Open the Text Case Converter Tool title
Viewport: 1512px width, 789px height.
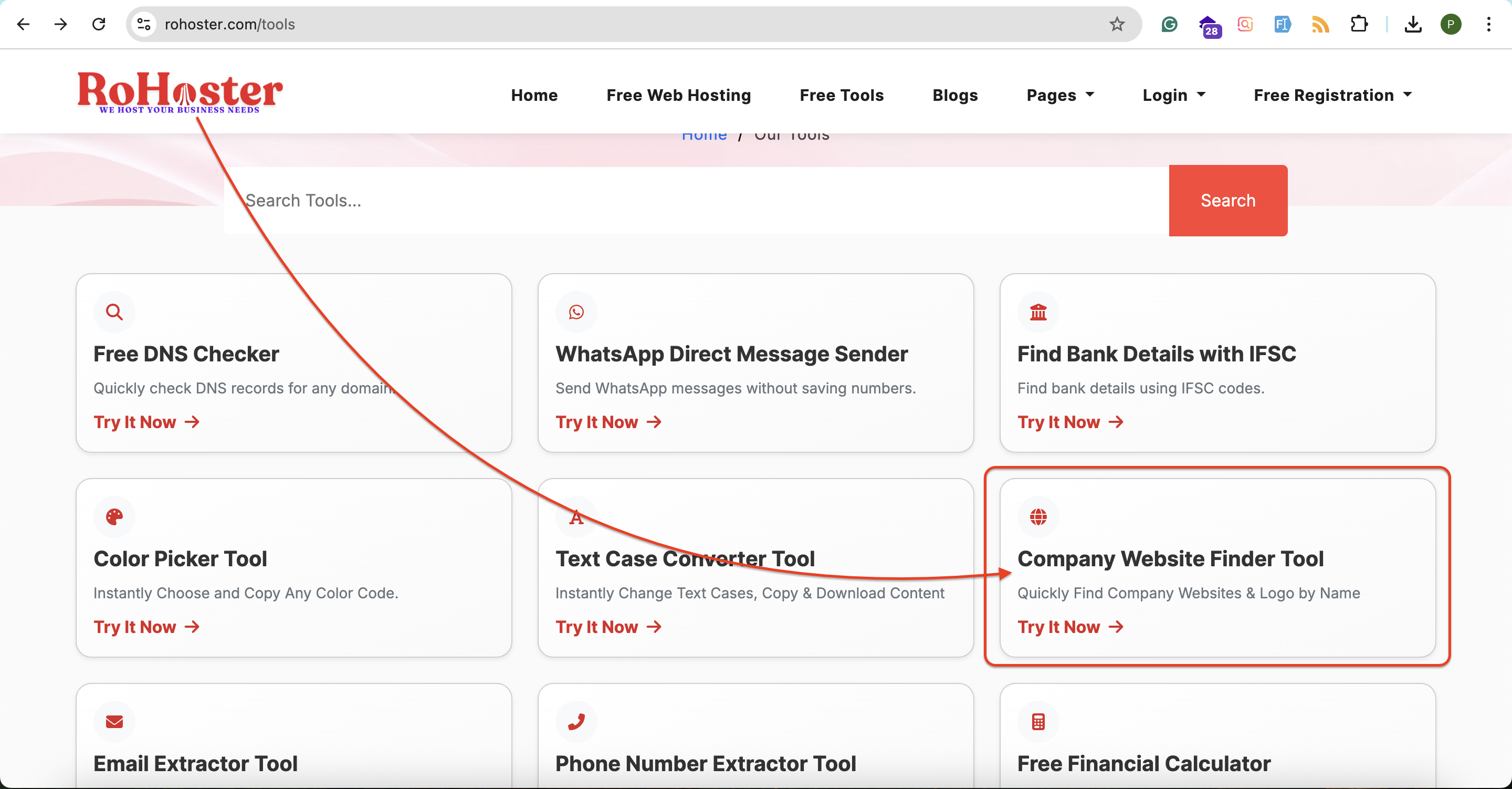coord(685,559)
